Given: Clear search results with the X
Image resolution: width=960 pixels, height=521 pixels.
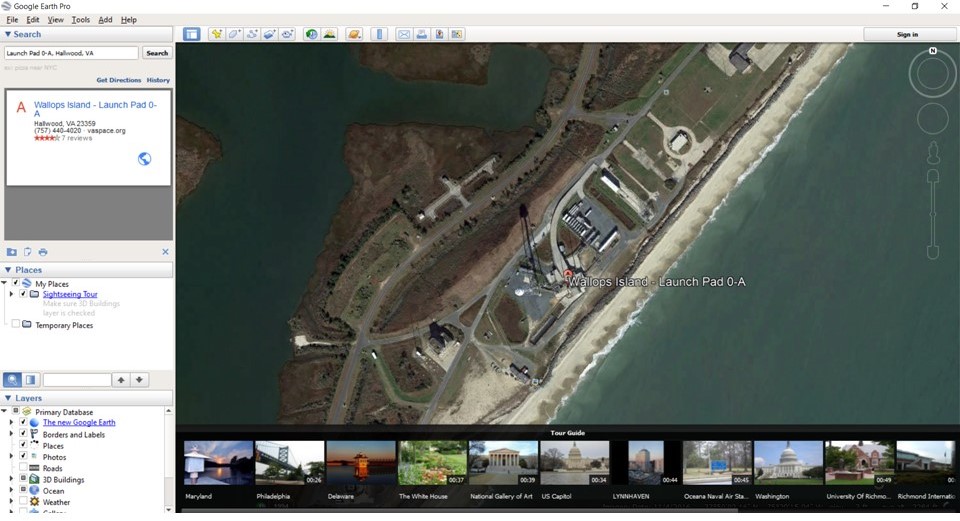Looking at the screenshot, I should (x=165, y=252).
